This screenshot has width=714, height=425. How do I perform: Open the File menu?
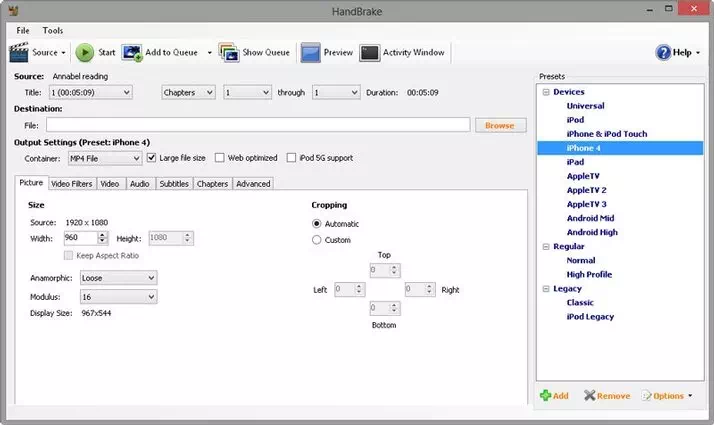(23, 31)
